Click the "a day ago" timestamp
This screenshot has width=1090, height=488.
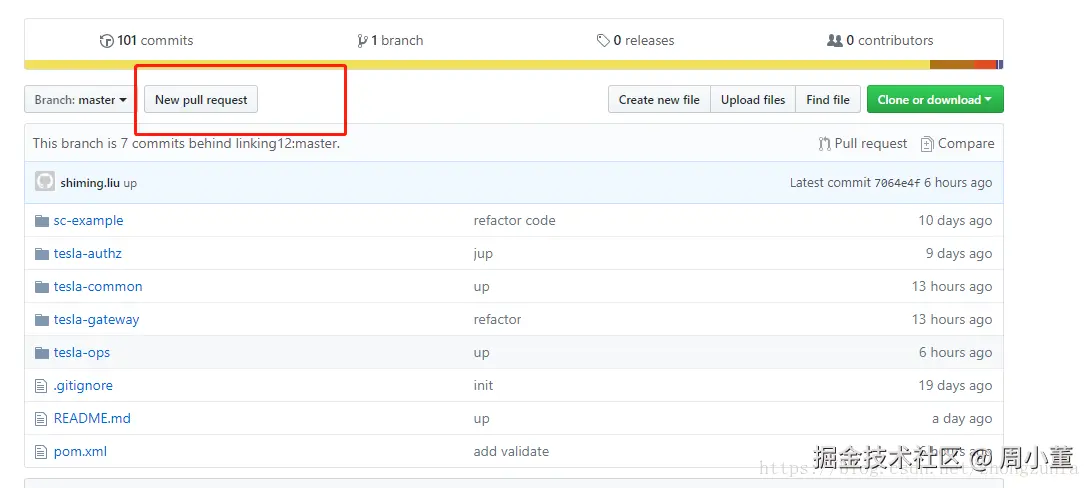click(962, 418)
